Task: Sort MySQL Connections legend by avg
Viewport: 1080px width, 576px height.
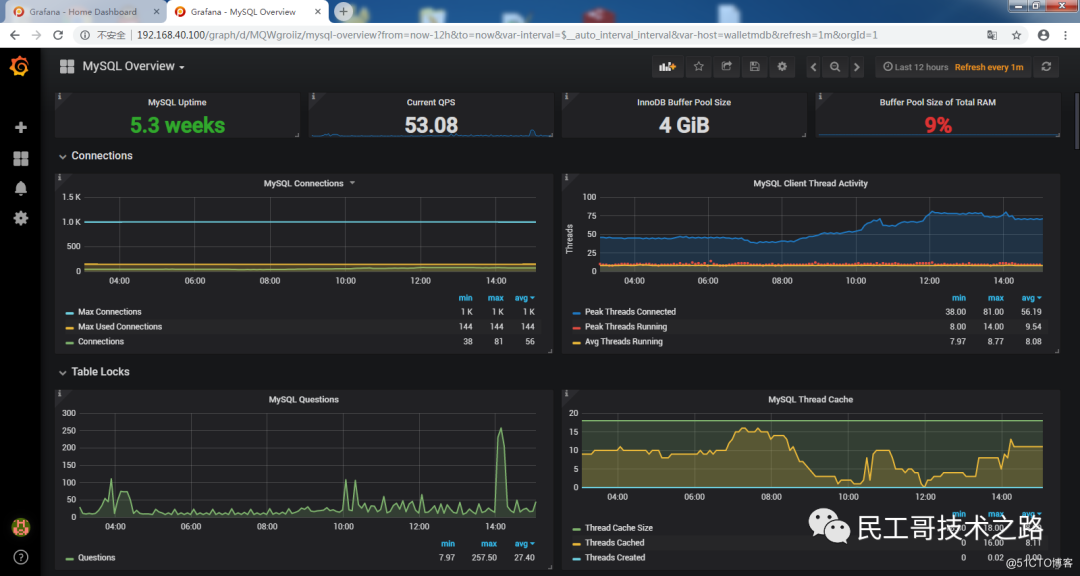Action: click(x=525, y=298)
